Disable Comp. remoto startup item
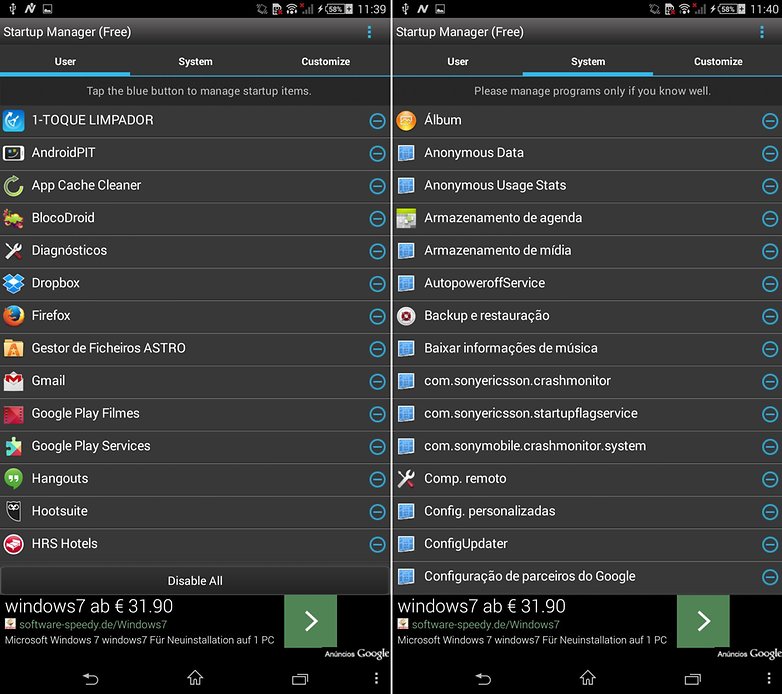The height and width of the screenshot is (694, 782). [x=770, y=479]
